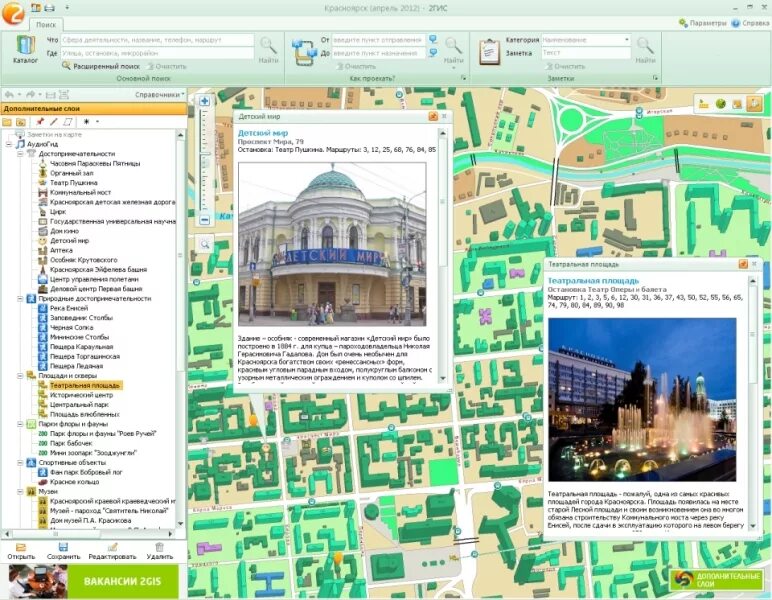Click the Заметка text input field
The width and height of the screenshot is (772, 600).
coord(586,53)
